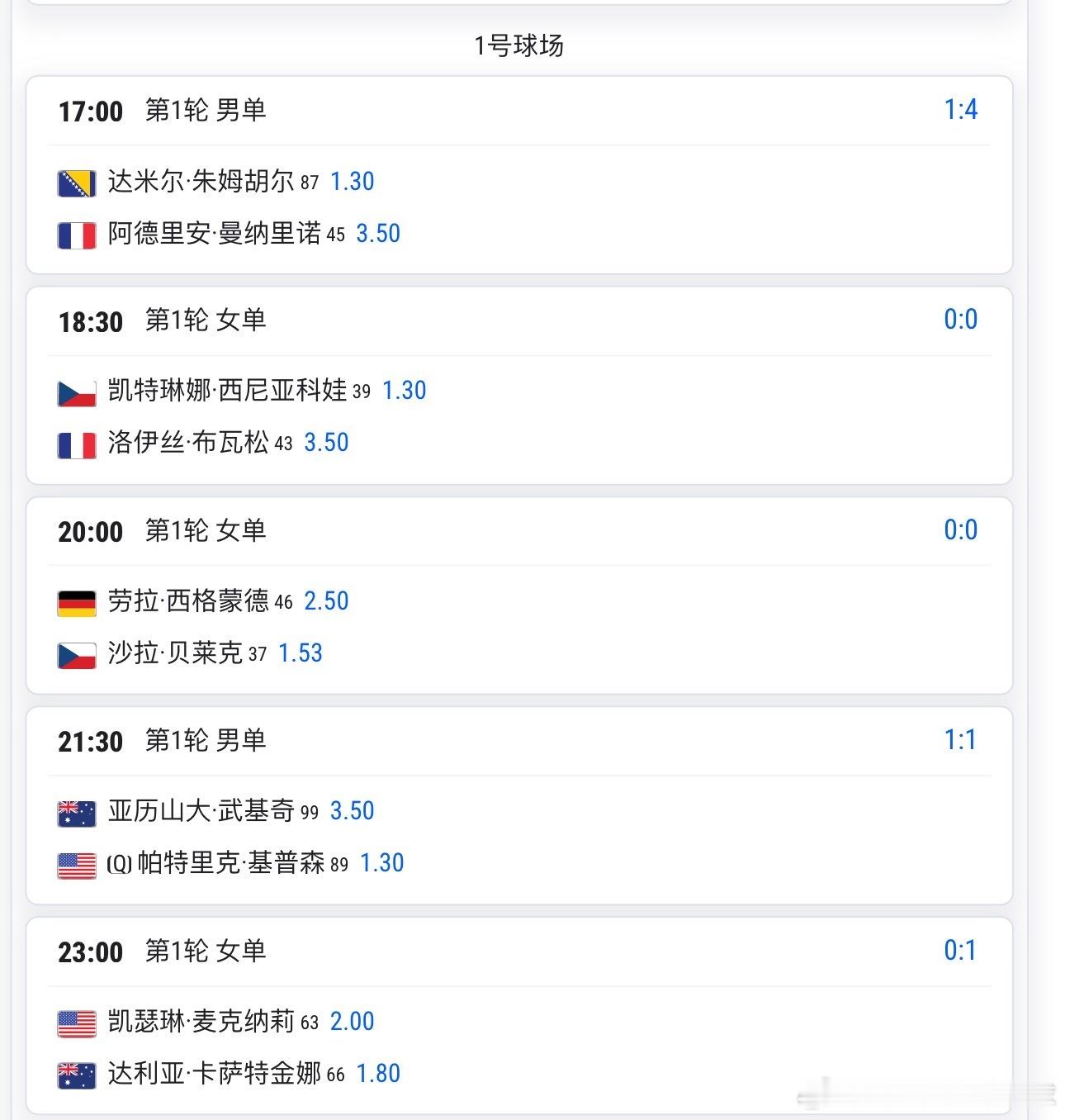Image resolution: width=1065 pixels, height=1120 pixels.
Task: Click the Australian flag beside 亚历山大·武基奇
Action: (x=77, y=813)
